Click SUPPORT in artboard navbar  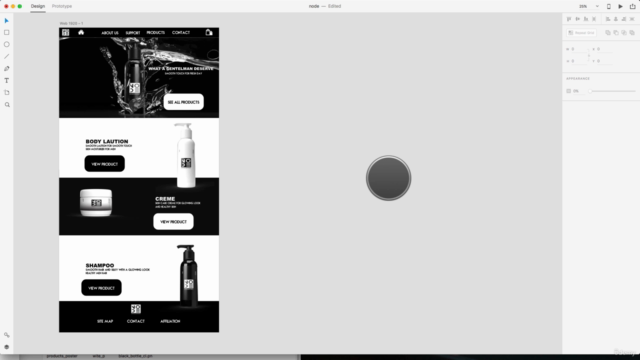pos(133,33)
